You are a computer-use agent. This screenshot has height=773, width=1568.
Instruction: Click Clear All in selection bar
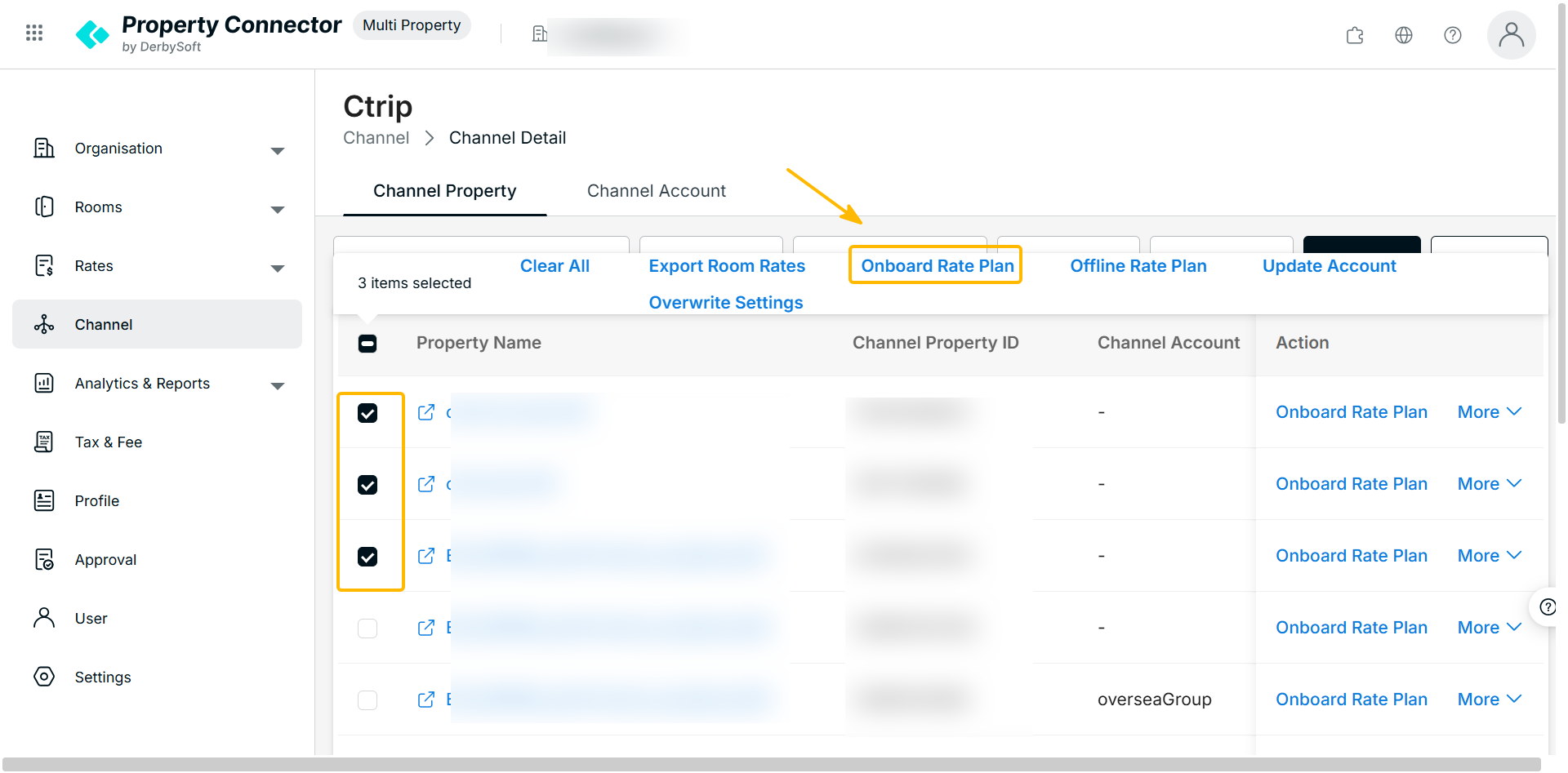[555, 266]
